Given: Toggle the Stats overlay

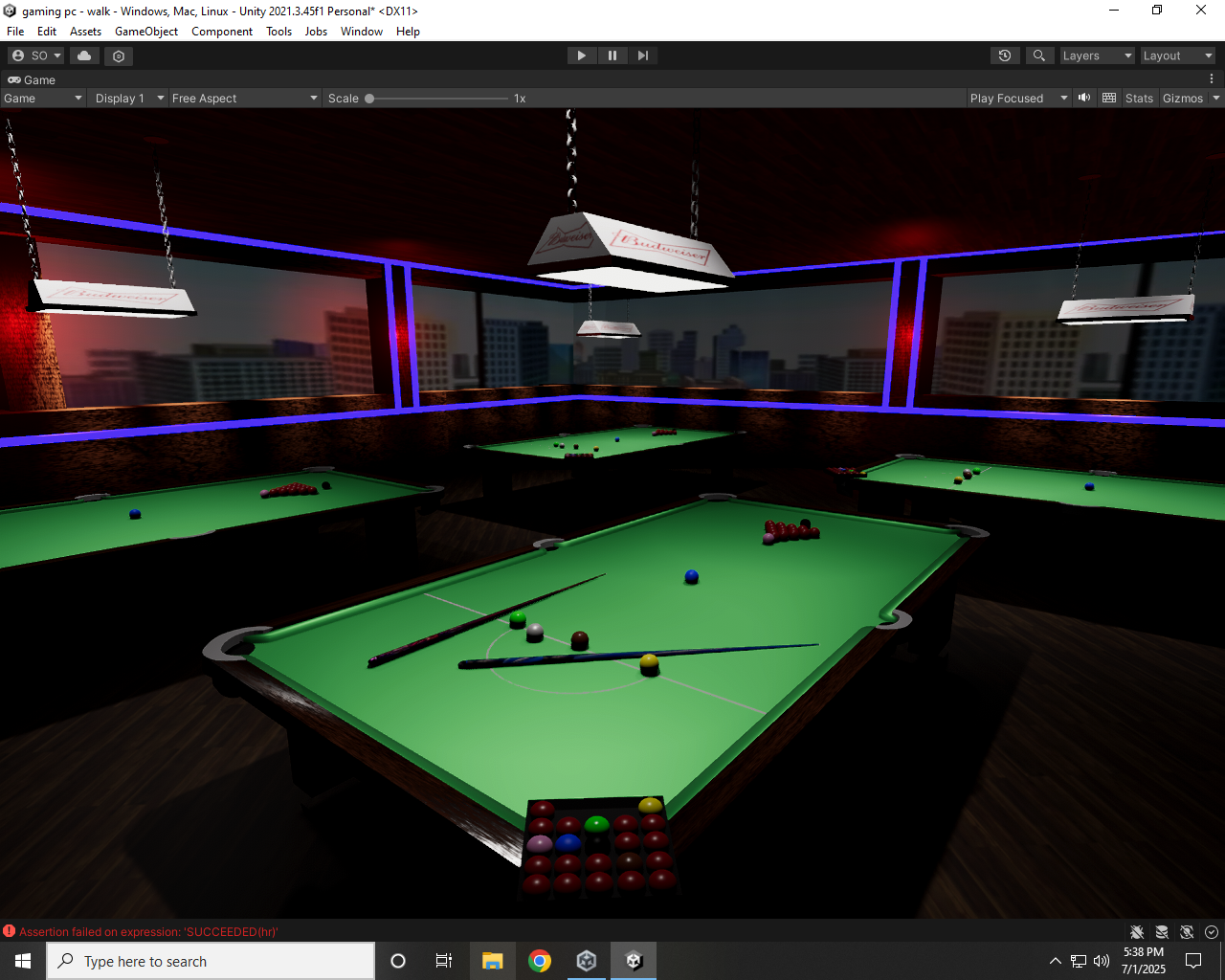Looking at the screenshot, I should pos(1139,98).
